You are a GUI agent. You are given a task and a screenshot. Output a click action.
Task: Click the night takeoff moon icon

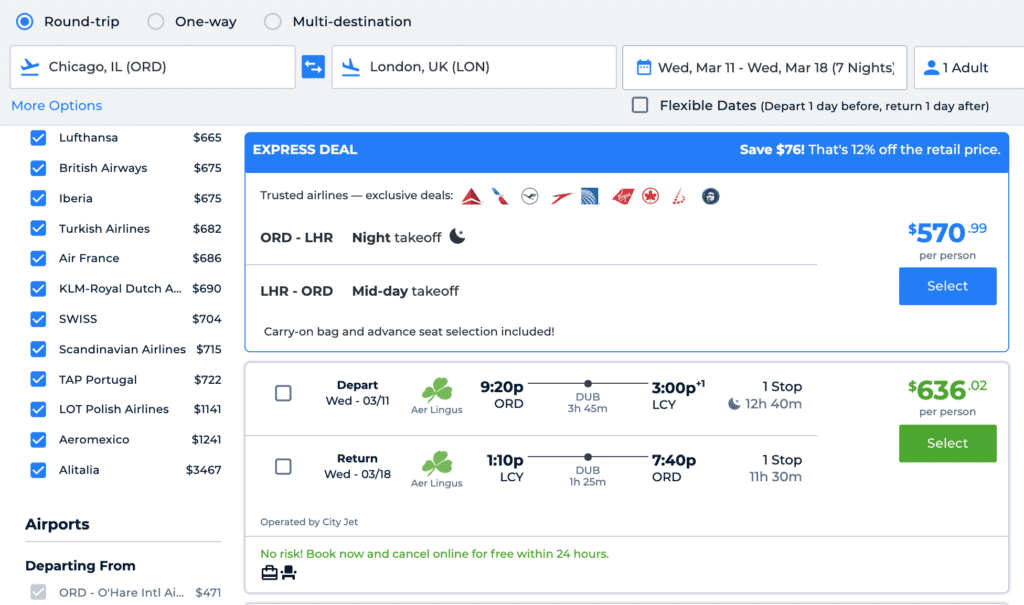point(457,237)
